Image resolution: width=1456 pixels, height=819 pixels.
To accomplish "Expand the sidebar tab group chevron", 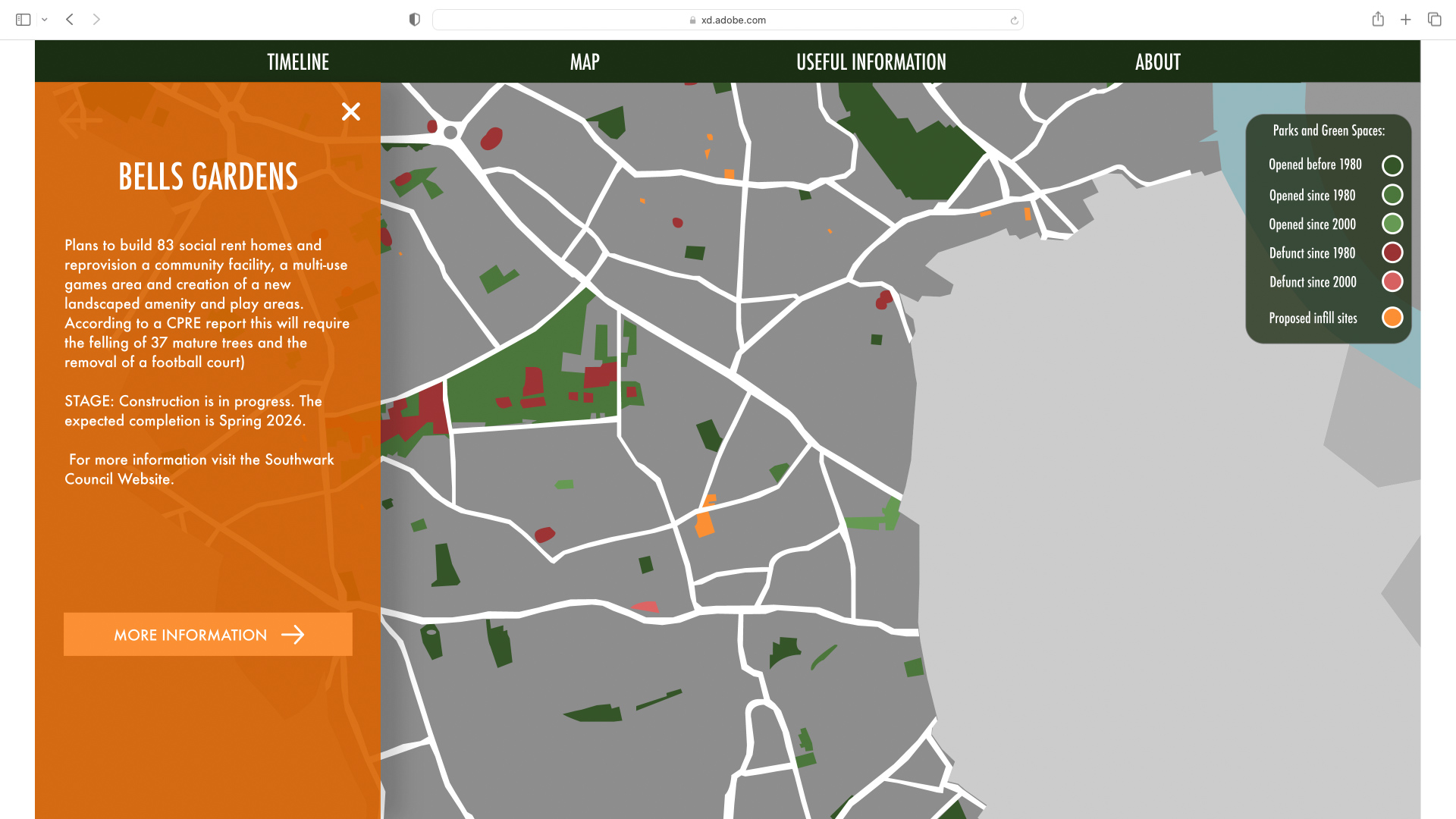I will tap(45, 20).
